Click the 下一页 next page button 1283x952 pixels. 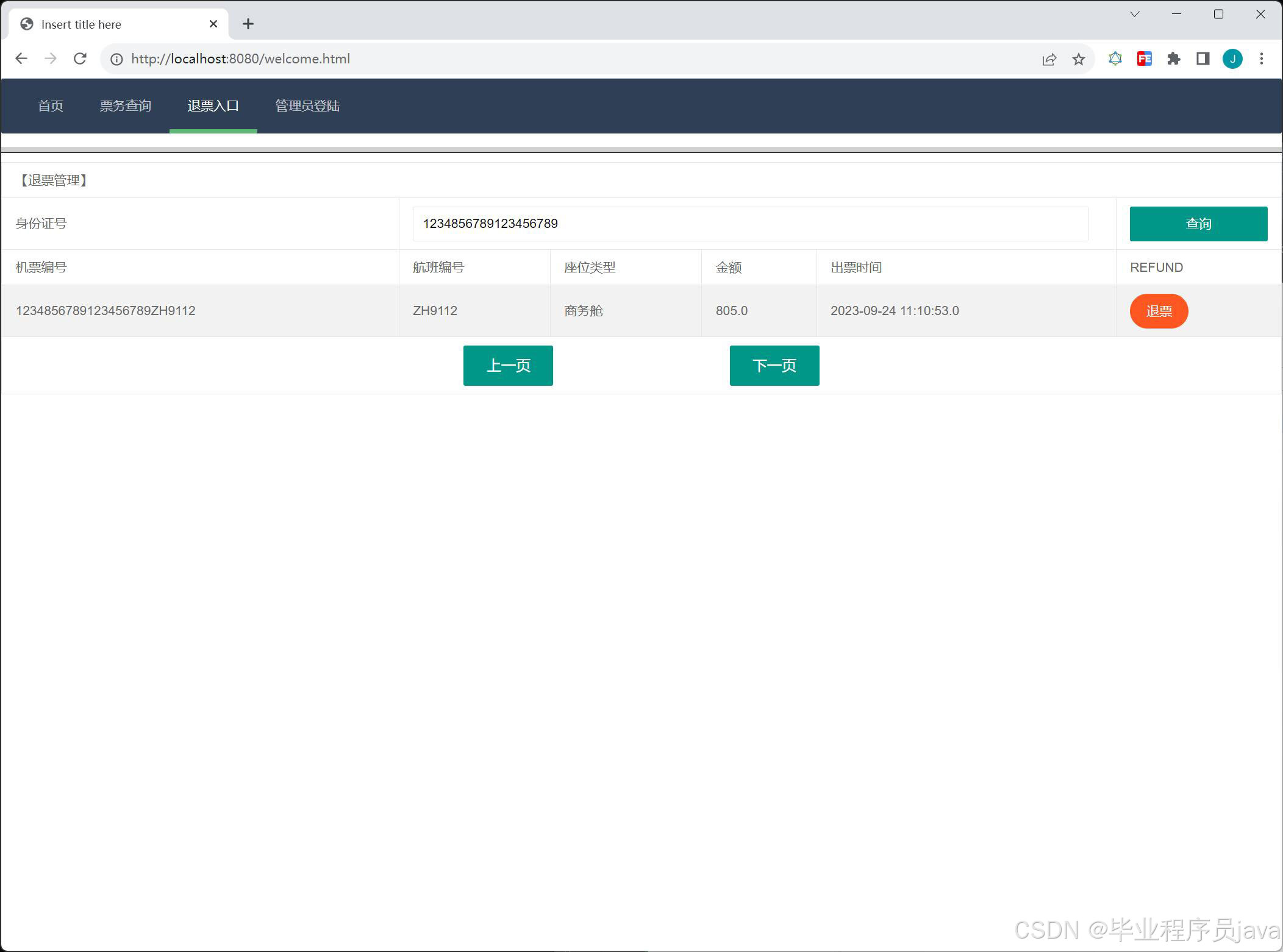(x=774, y=365)
